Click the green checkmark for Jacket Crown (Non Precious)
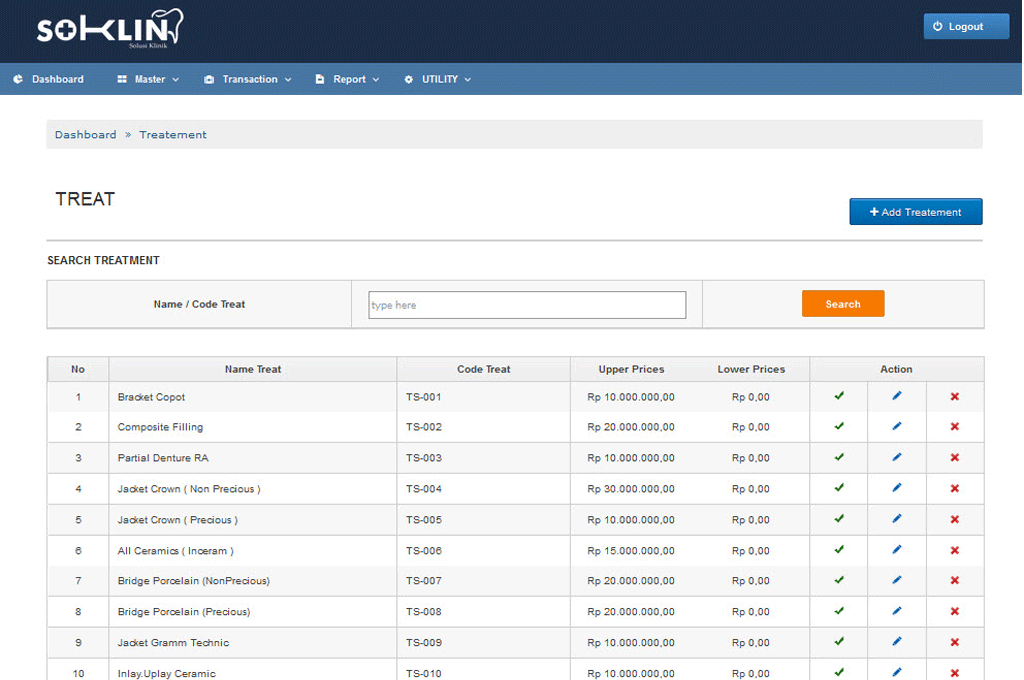Image resolution: width=1024 pixels, height=680 pixels. [839, 488]
